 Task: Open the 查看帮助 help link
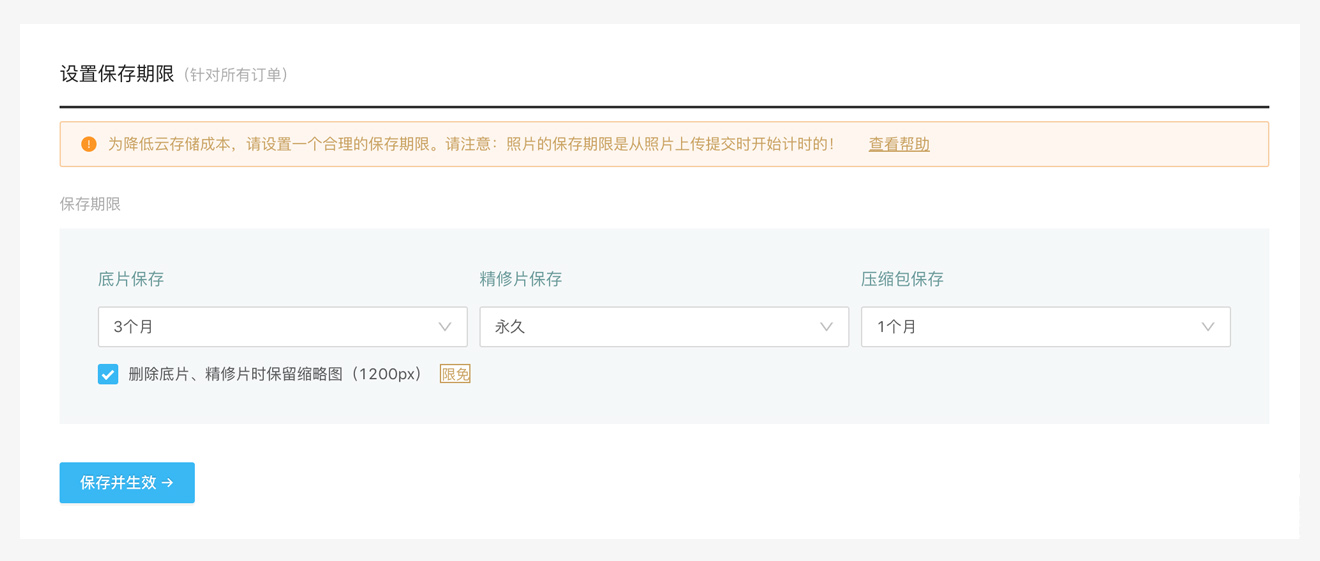pos(898,144)
